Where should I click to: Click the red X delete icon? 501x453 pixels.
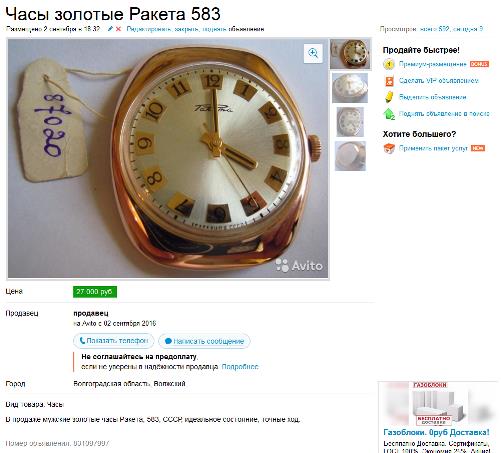(118, 29)
